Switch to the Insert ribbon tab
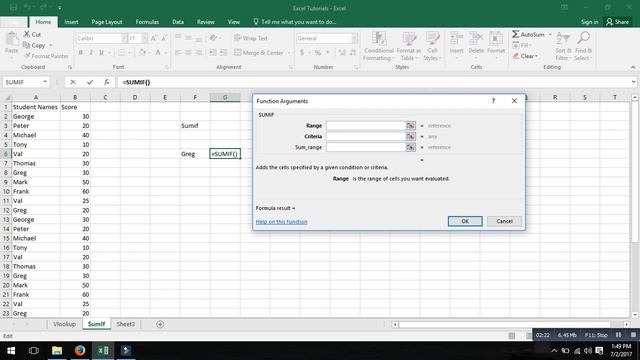The width and height of the screenshot is (640, 360). [71, 22]
